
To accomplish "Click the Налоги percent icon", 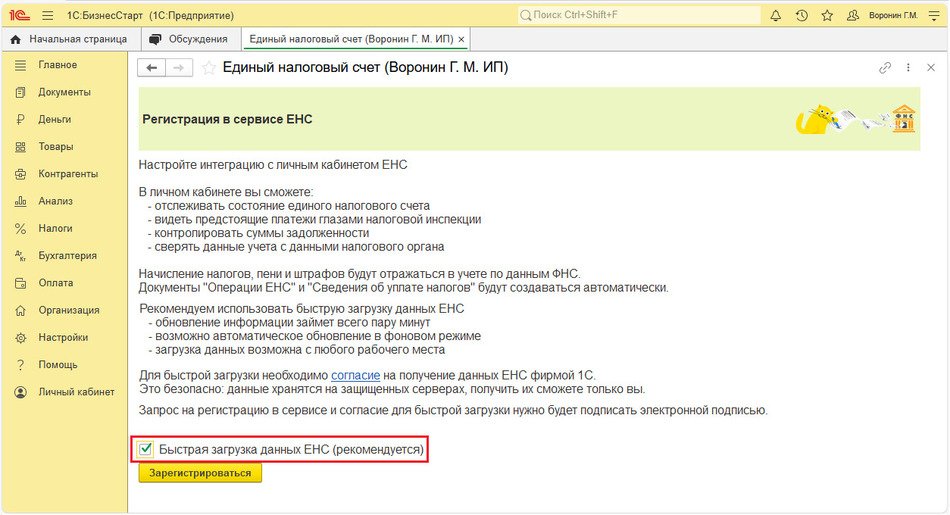I will (21, 228).
